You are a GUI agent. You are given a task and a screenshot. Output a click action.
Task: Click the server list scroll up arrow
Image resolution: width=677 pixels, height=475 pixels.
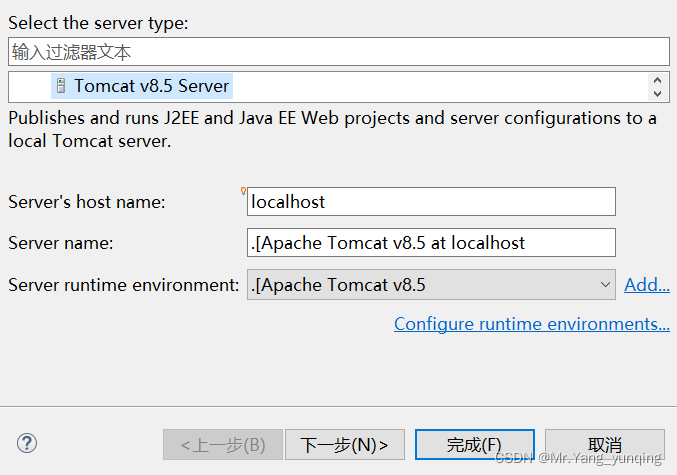point(658,80)
